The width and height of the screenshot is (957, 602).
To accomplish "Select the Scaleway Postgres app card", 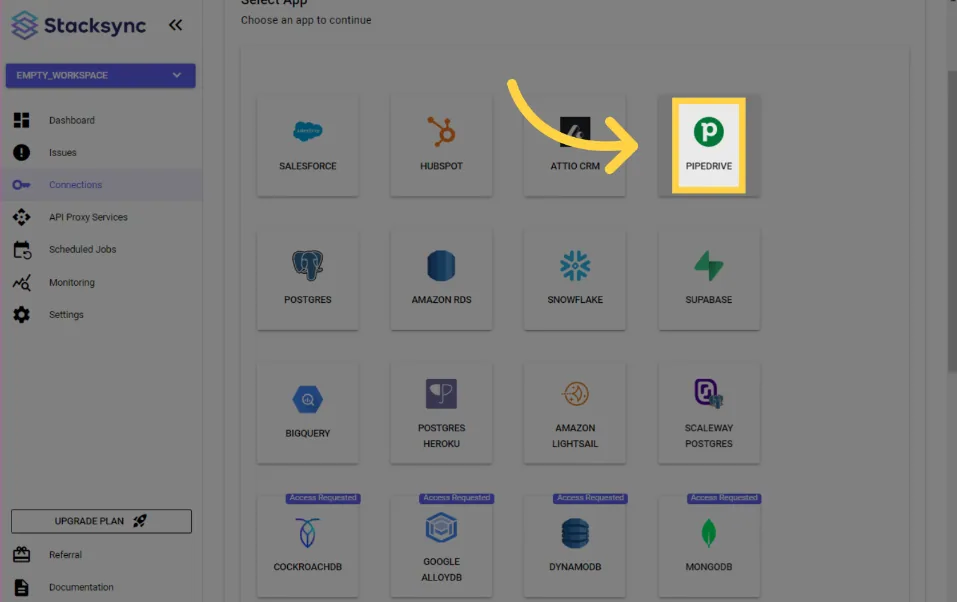I will 709,413.
